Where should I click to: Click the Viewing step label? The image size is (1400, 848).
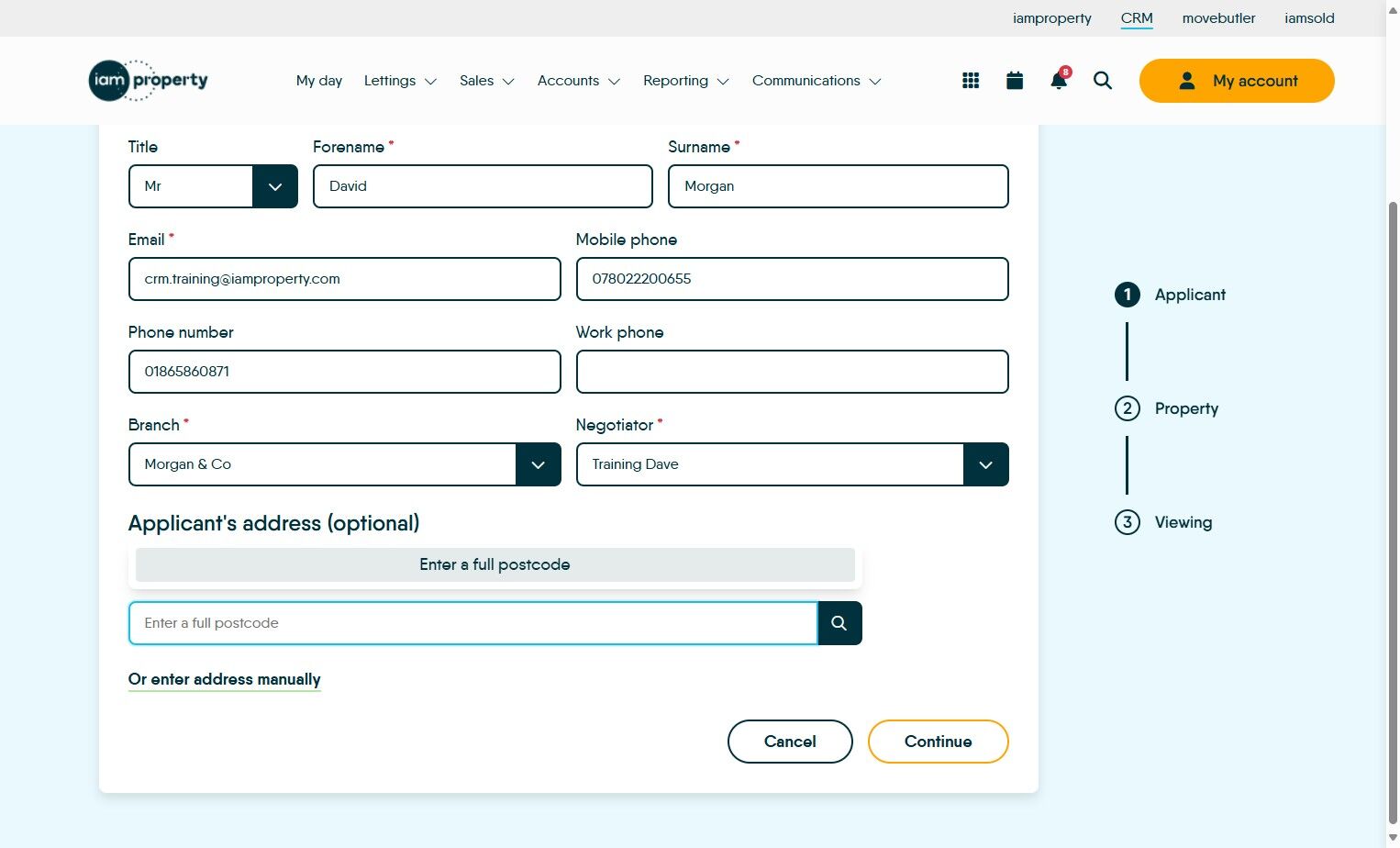coord(1183,522)
